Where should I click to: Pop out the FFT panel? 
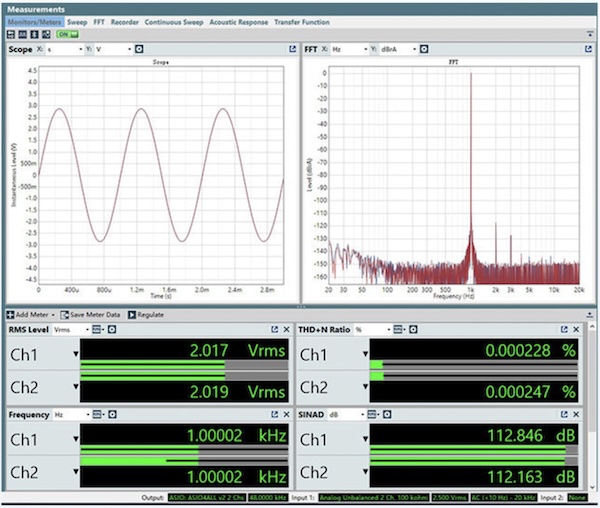(x=589, y=49)
